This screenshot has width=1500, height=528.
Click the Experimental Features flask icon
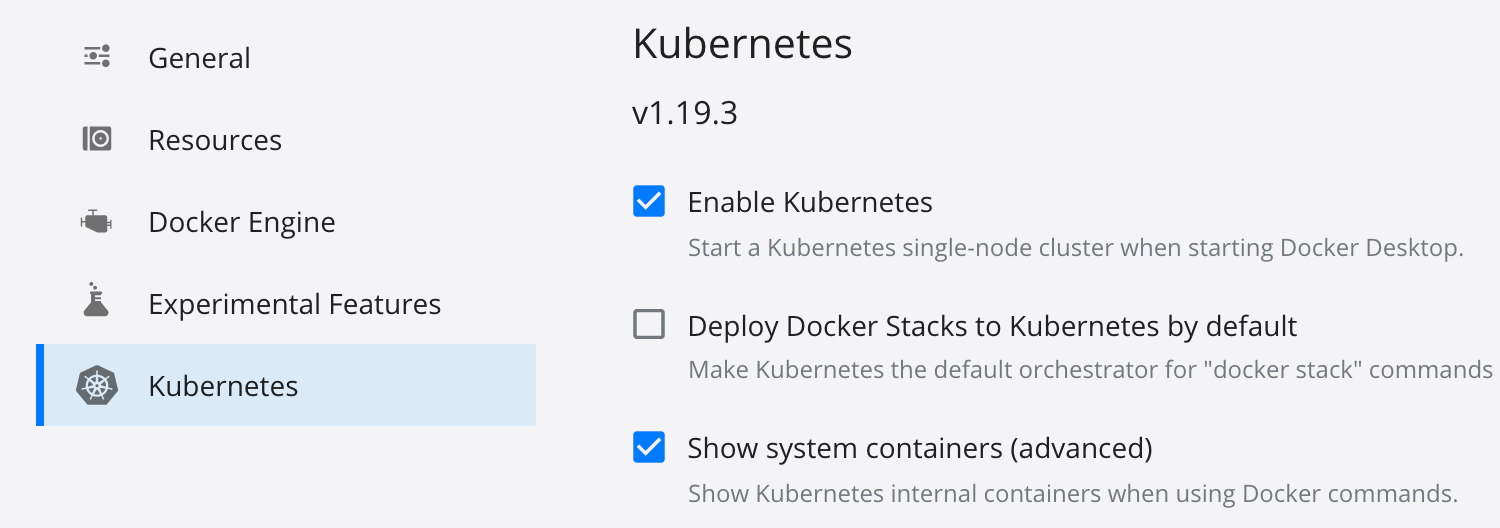[96, 303]
